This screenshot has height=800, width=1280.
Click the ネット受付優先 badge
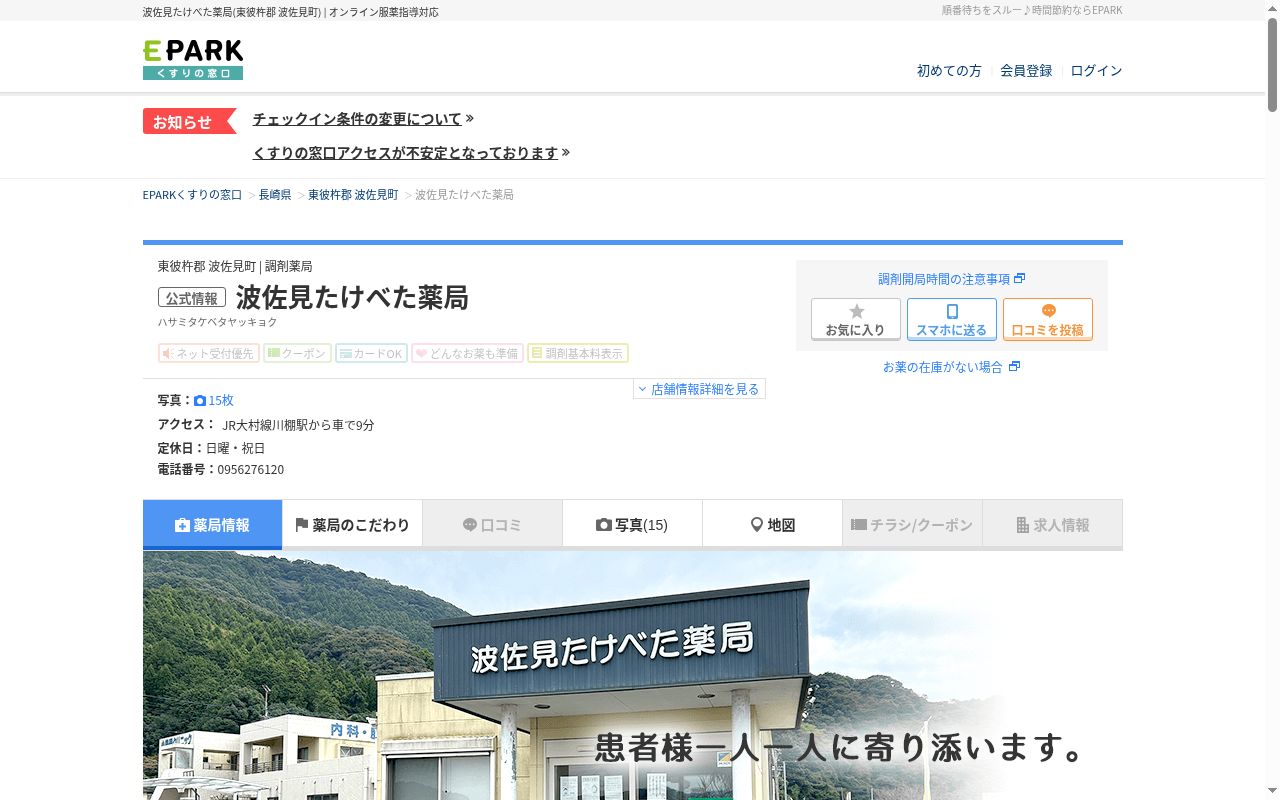coord(209,353)
